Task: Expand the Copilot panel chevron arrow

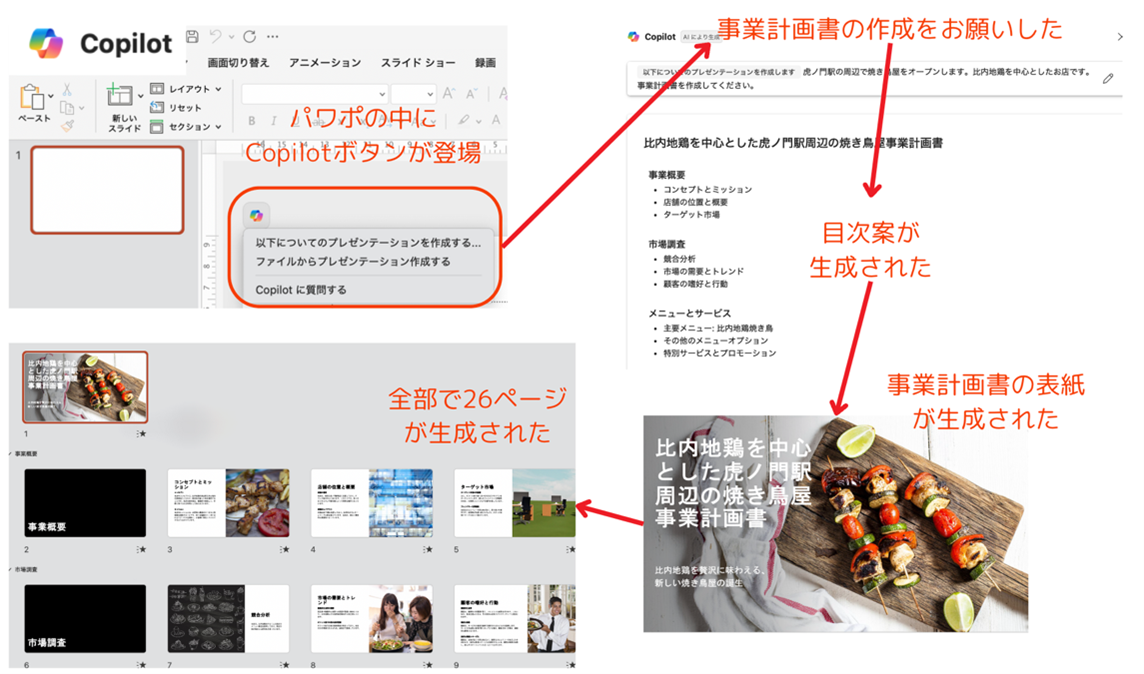Action: pyautogui.click(x=1119, y=37)
